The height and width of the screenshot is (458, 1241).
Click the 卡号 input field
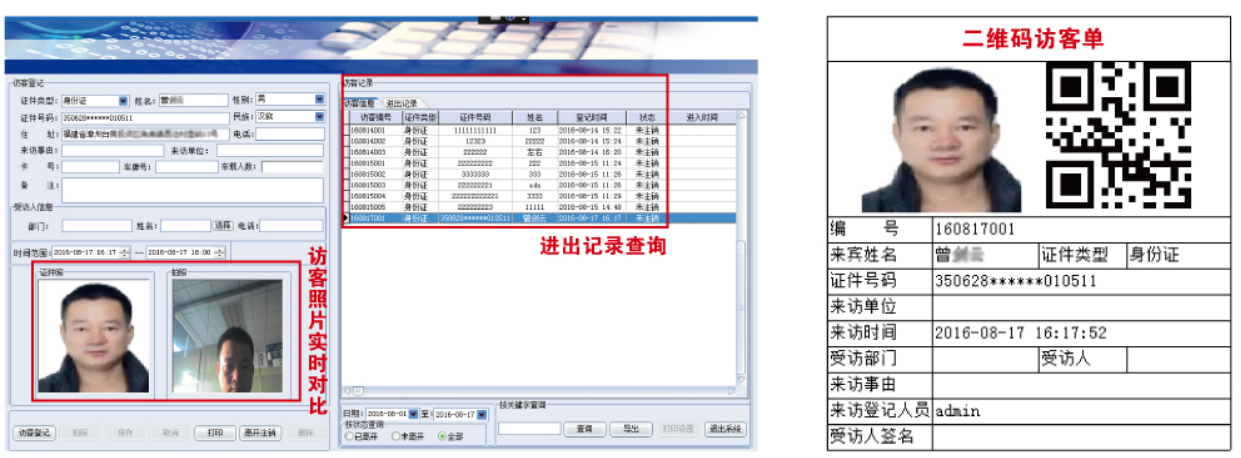click(x=90, y=167)
